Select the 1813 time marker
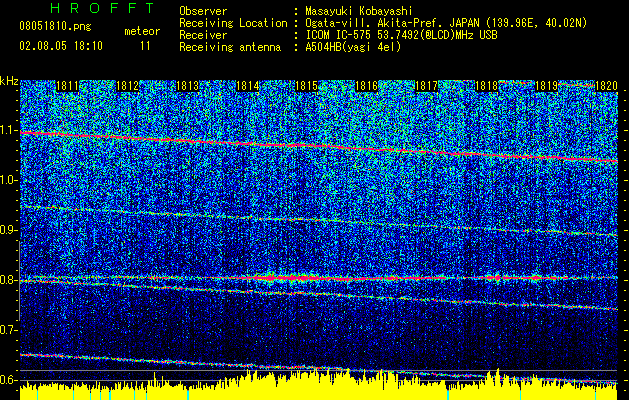 pos(187,87)
